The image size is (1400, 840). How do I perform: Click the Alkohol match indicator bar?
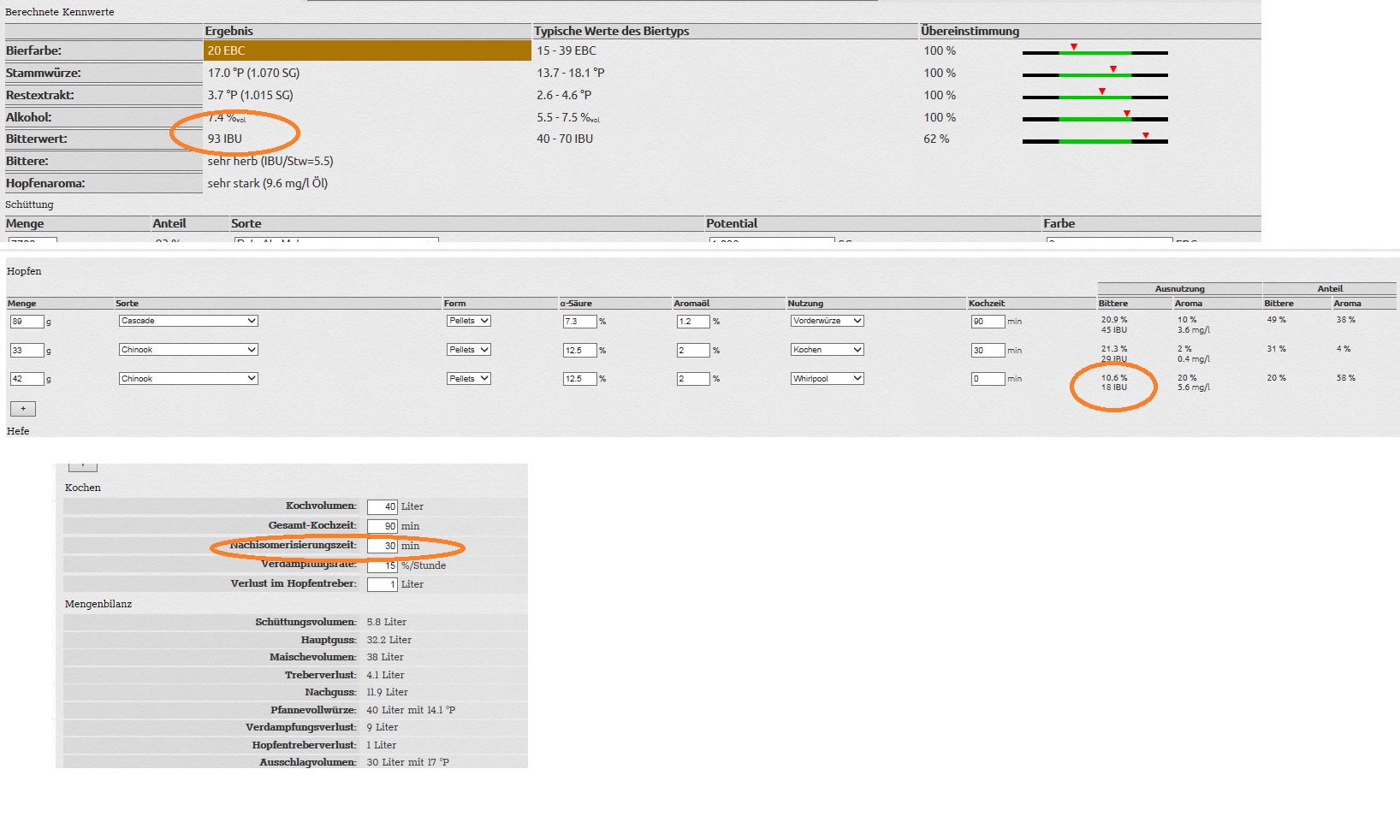1094,119
